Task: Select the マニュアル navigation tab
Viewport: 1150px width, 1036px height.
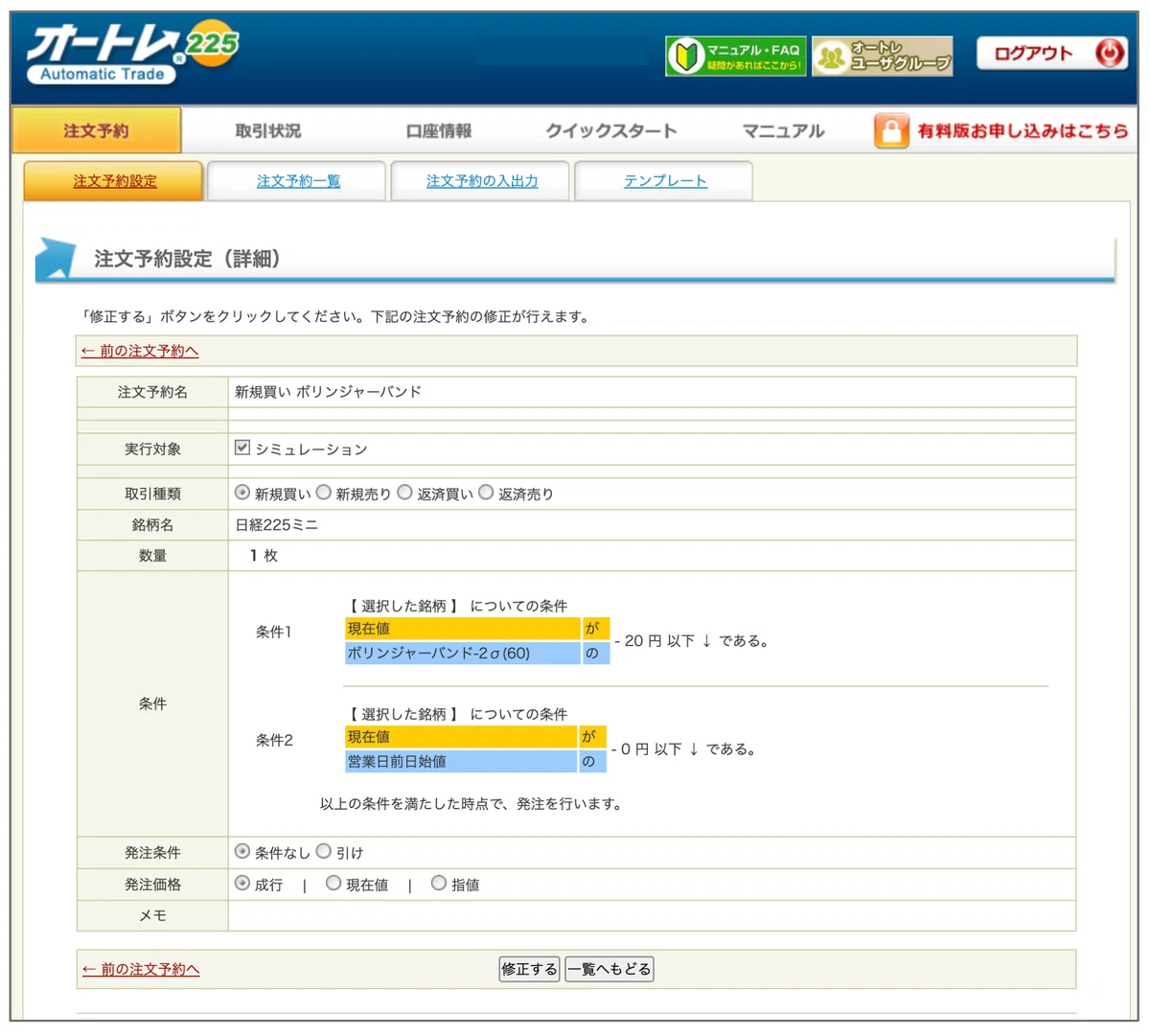Action: point(783,130)
